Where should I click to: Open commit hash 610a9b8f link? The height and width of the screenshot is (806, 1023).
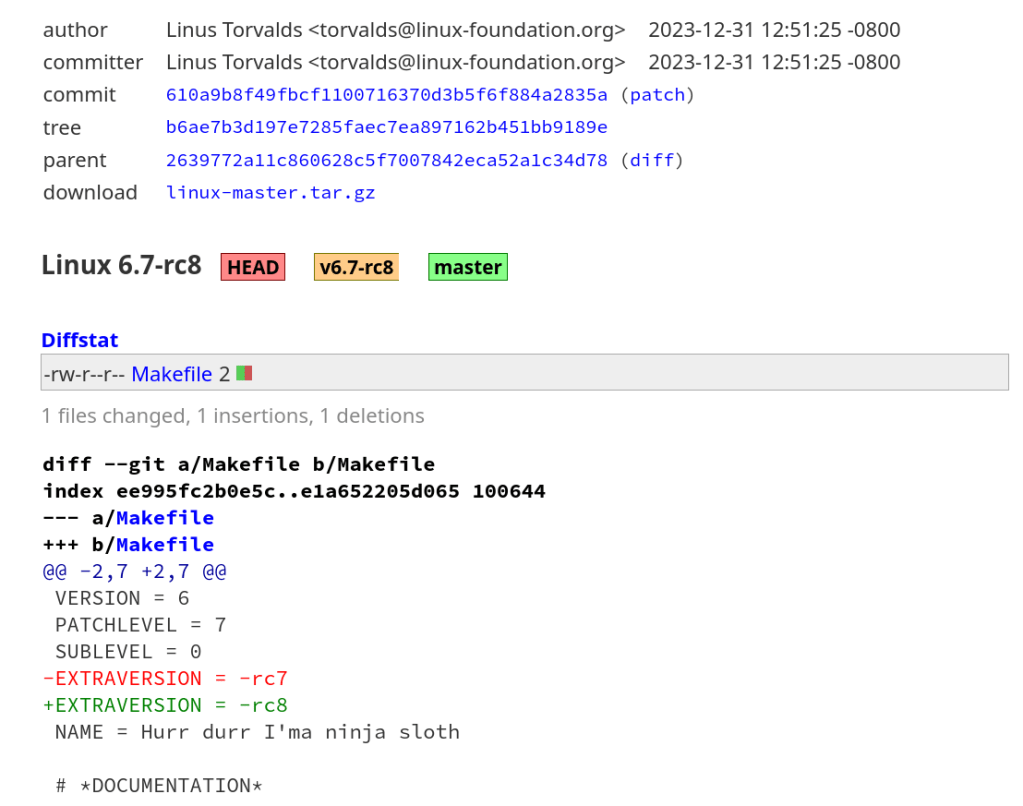tap(386, 95)
